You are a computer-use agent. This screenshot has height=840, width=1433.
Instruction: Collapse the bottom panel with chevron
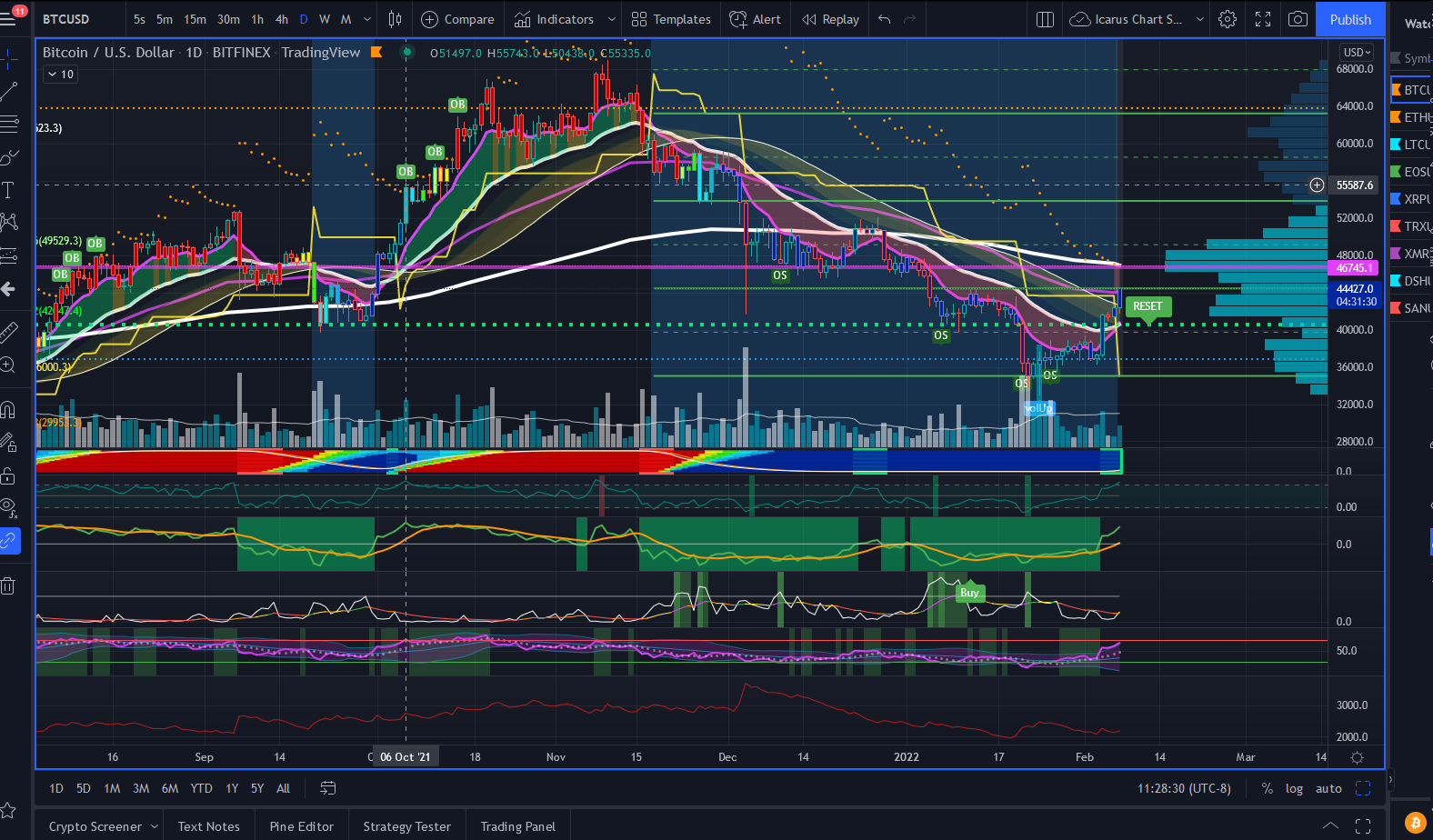pos(1330,826)
